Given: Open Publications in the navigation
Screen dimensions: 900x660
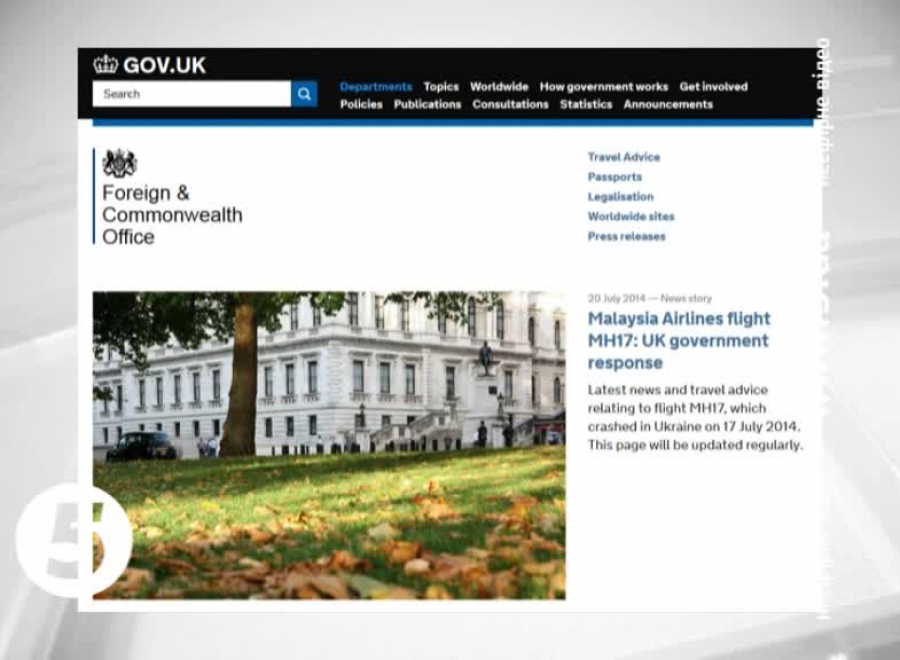Looking at the screenshot, I should pyautogui.click(x=427, y=104).
